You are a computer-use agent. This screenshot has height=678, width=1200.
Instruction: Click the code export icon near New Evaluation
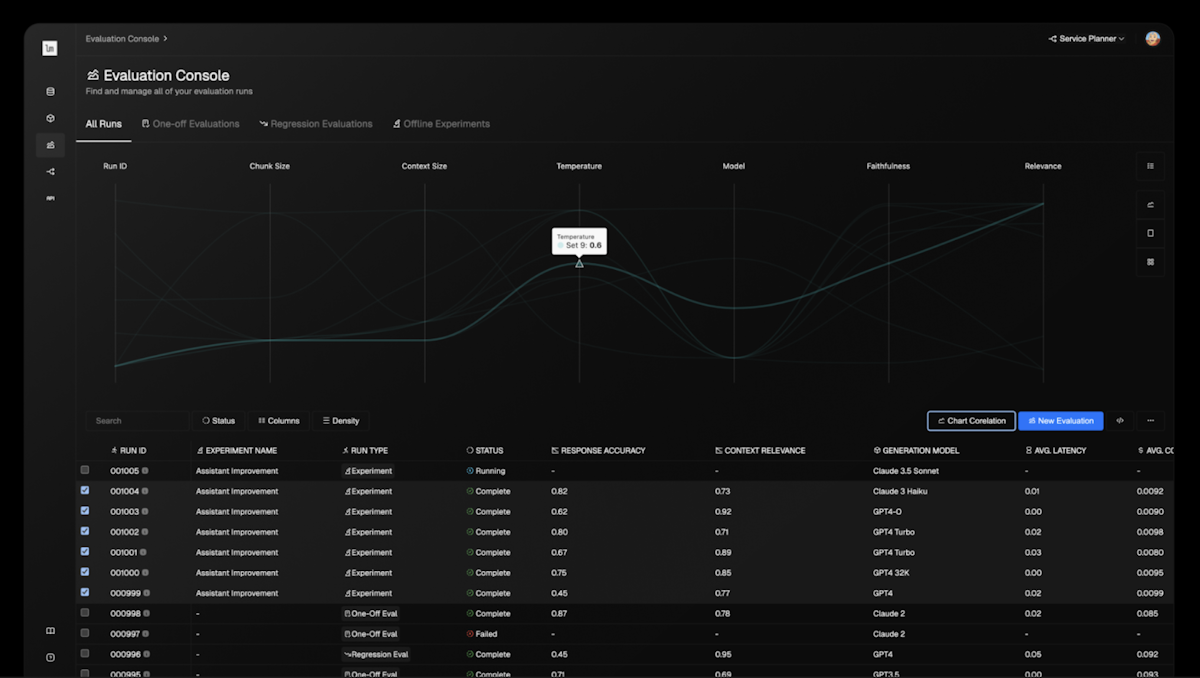[1120, 420]
